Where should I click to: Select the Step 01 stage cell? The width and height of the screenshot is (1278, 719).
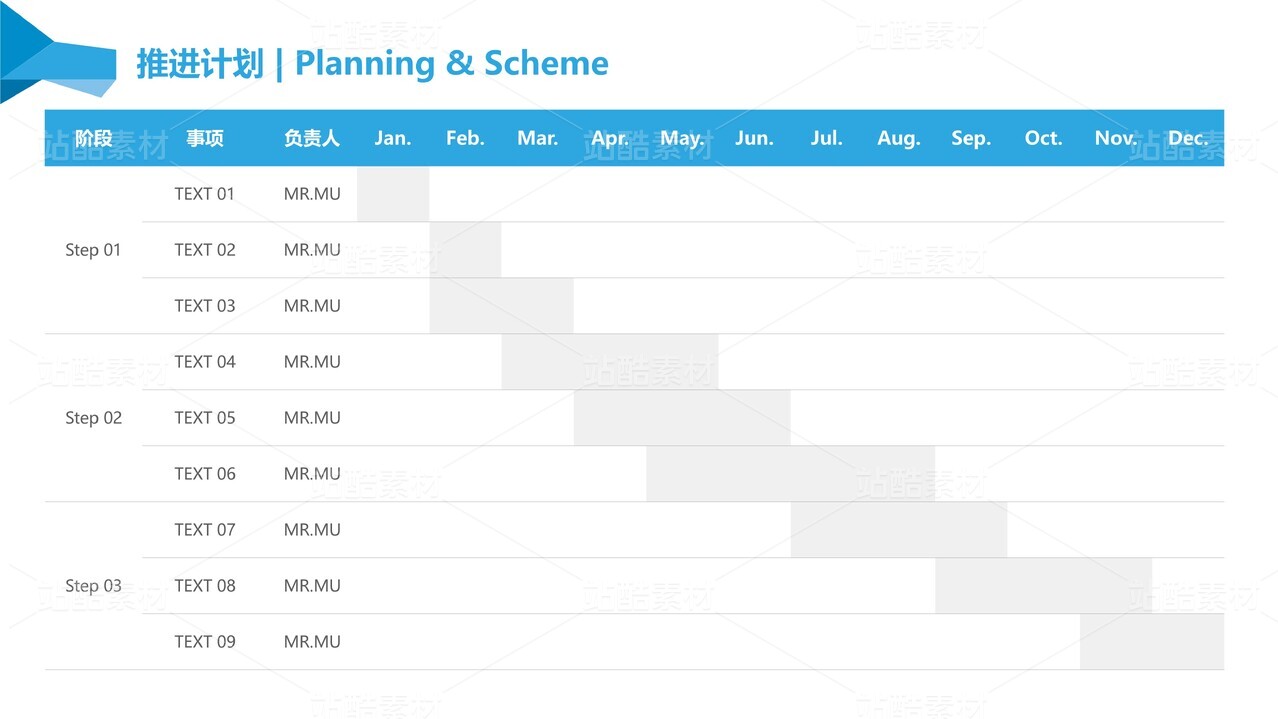point(93,250)
